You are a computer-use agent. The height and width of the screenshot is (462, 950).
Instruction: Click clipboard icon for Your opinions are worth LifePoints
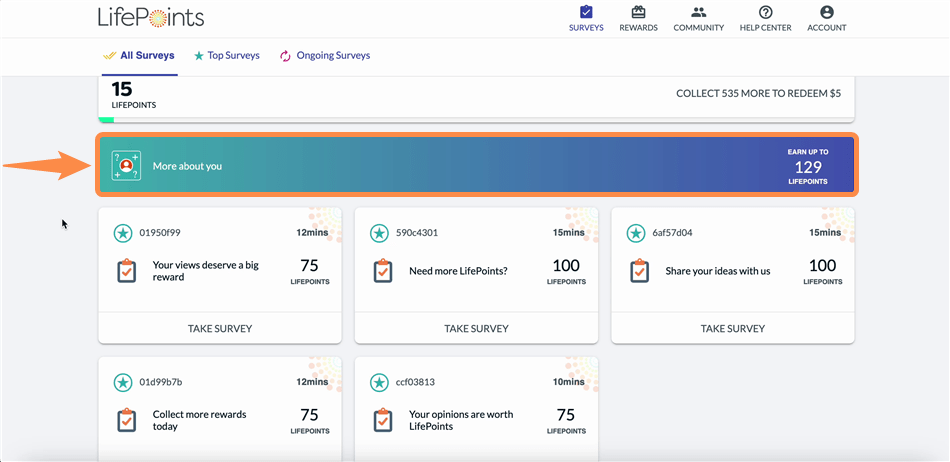pyautogui.click(x=383, y=420)
